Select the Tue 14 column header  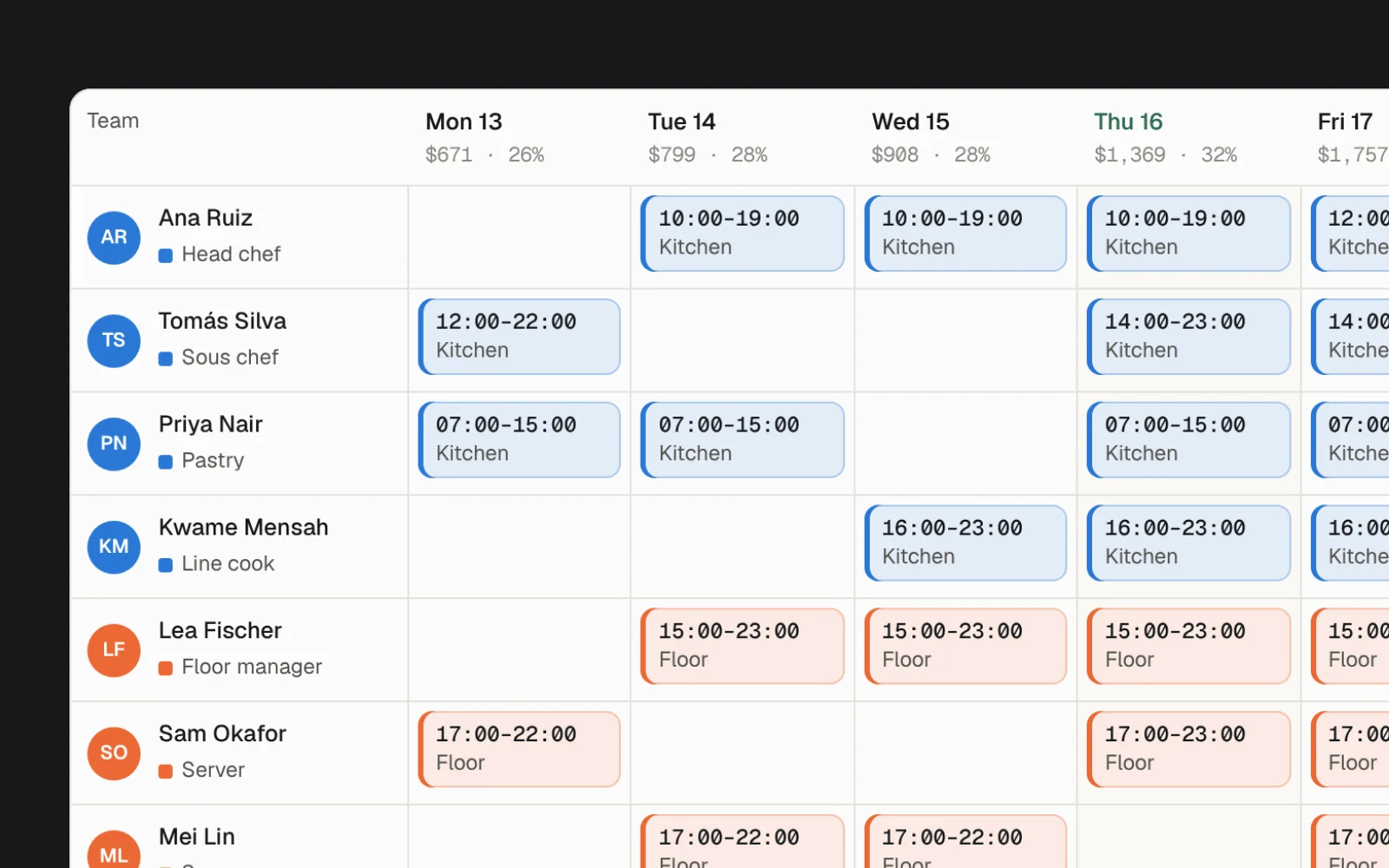pos(742,137)
